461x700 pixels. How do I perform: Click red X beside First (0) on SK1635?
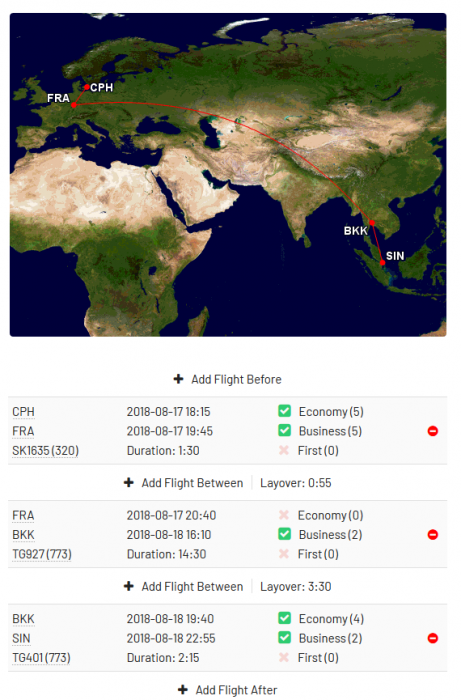coord(284,450)
